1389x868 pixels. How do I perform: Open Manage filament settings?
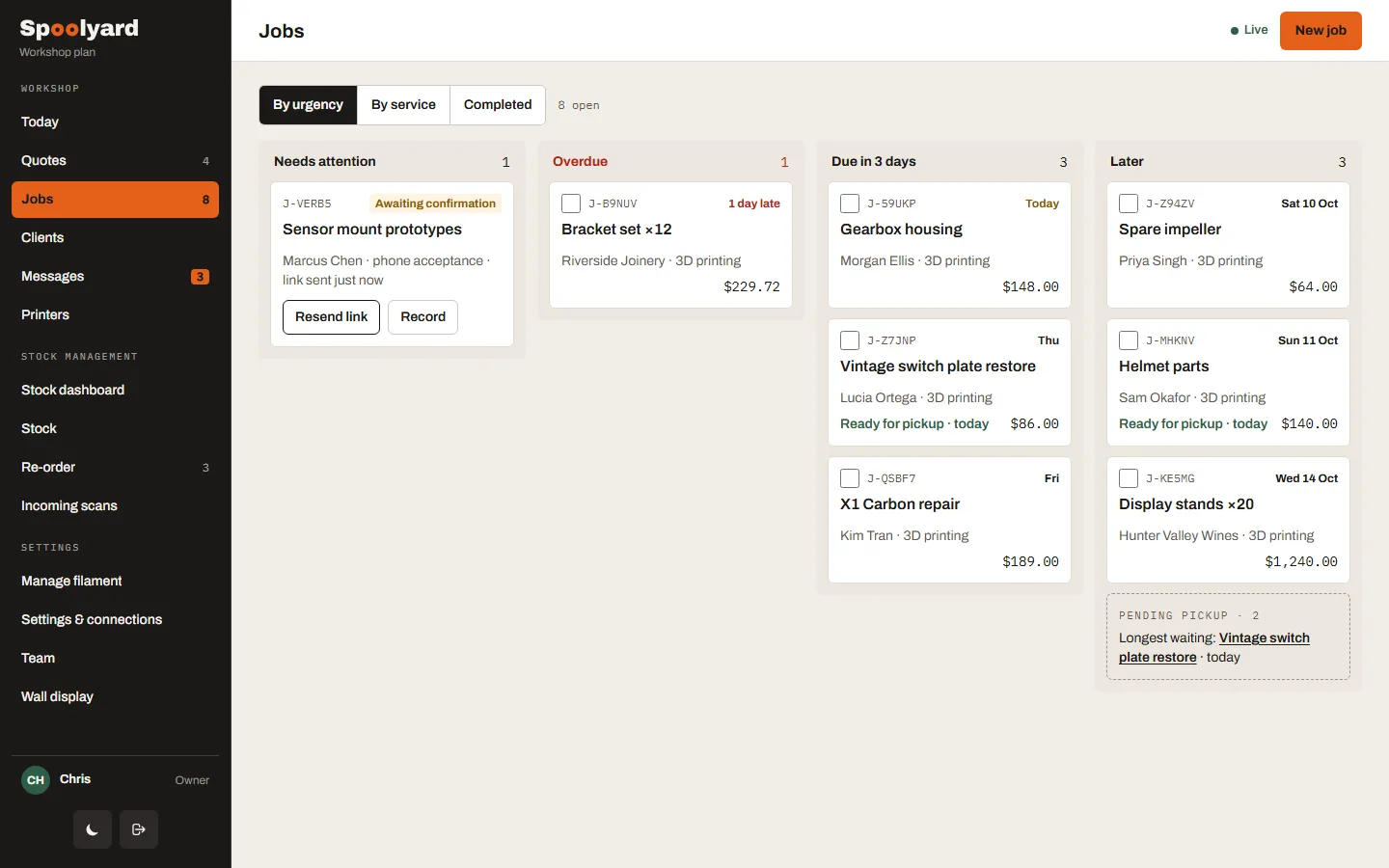[115, 582]
